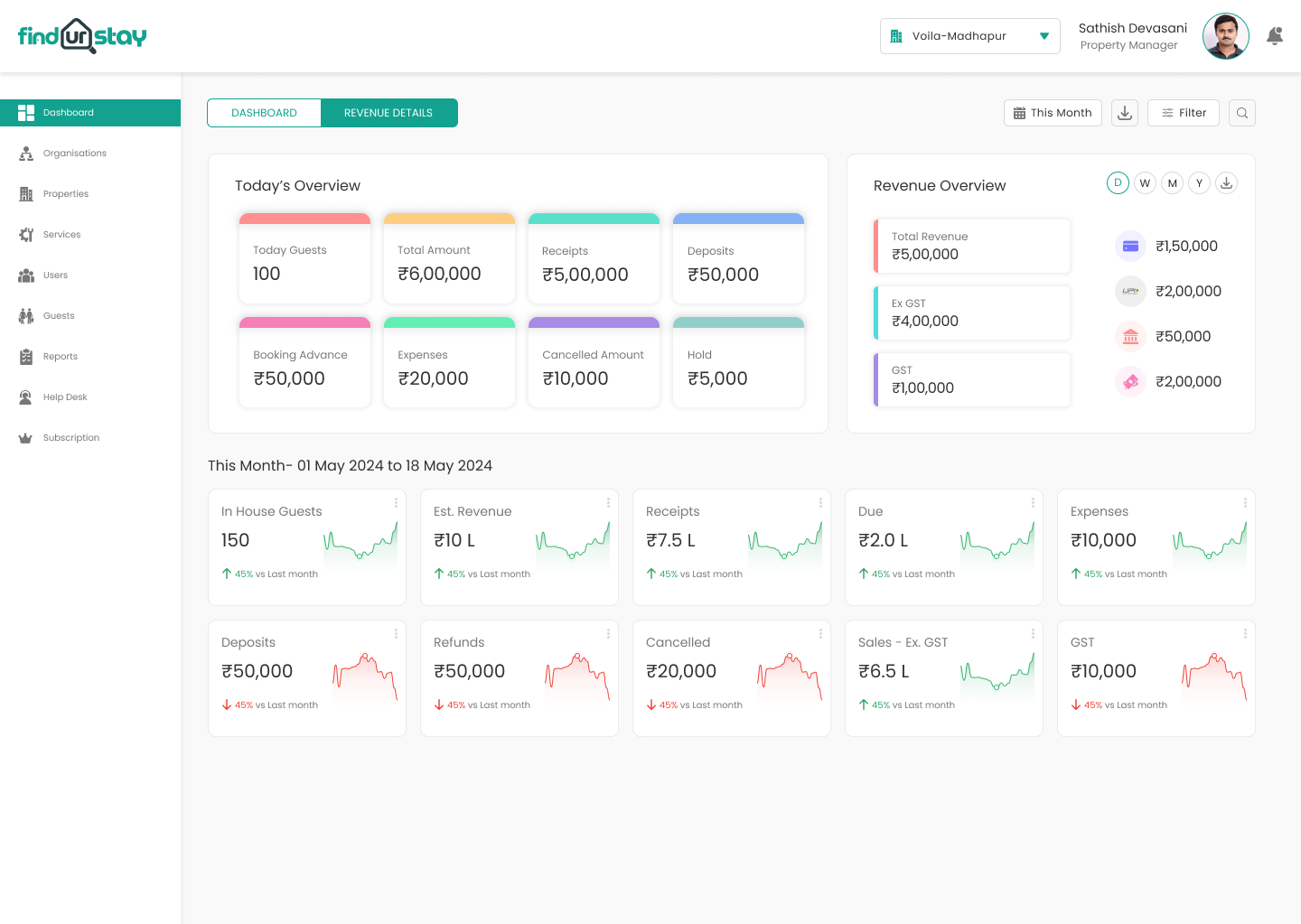Open options menu on monthly Expenses card
1301x924 pixels.
1245,502
